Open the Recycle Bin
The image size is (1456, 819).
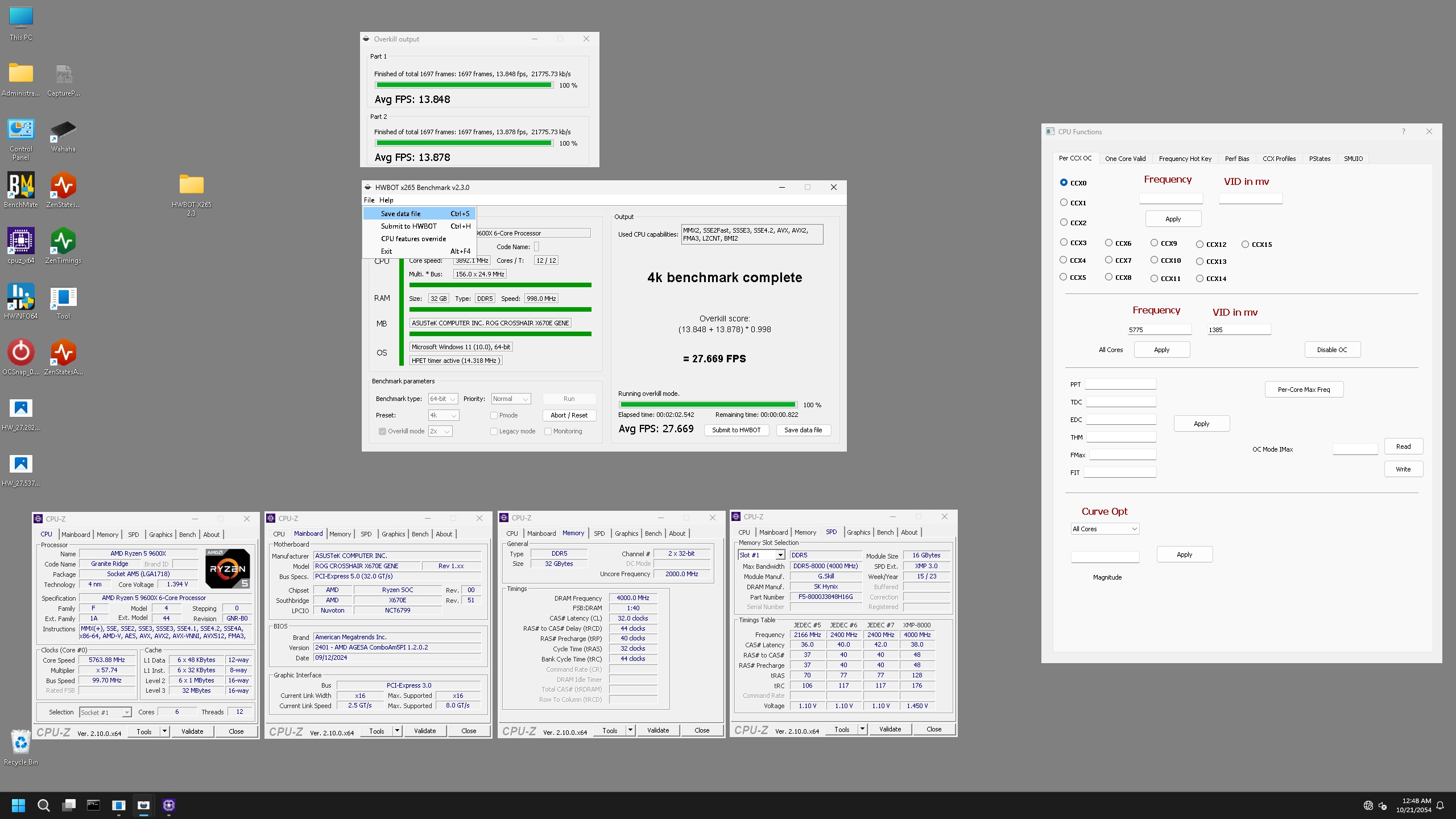pyautogui.click(x=21, y=747)
